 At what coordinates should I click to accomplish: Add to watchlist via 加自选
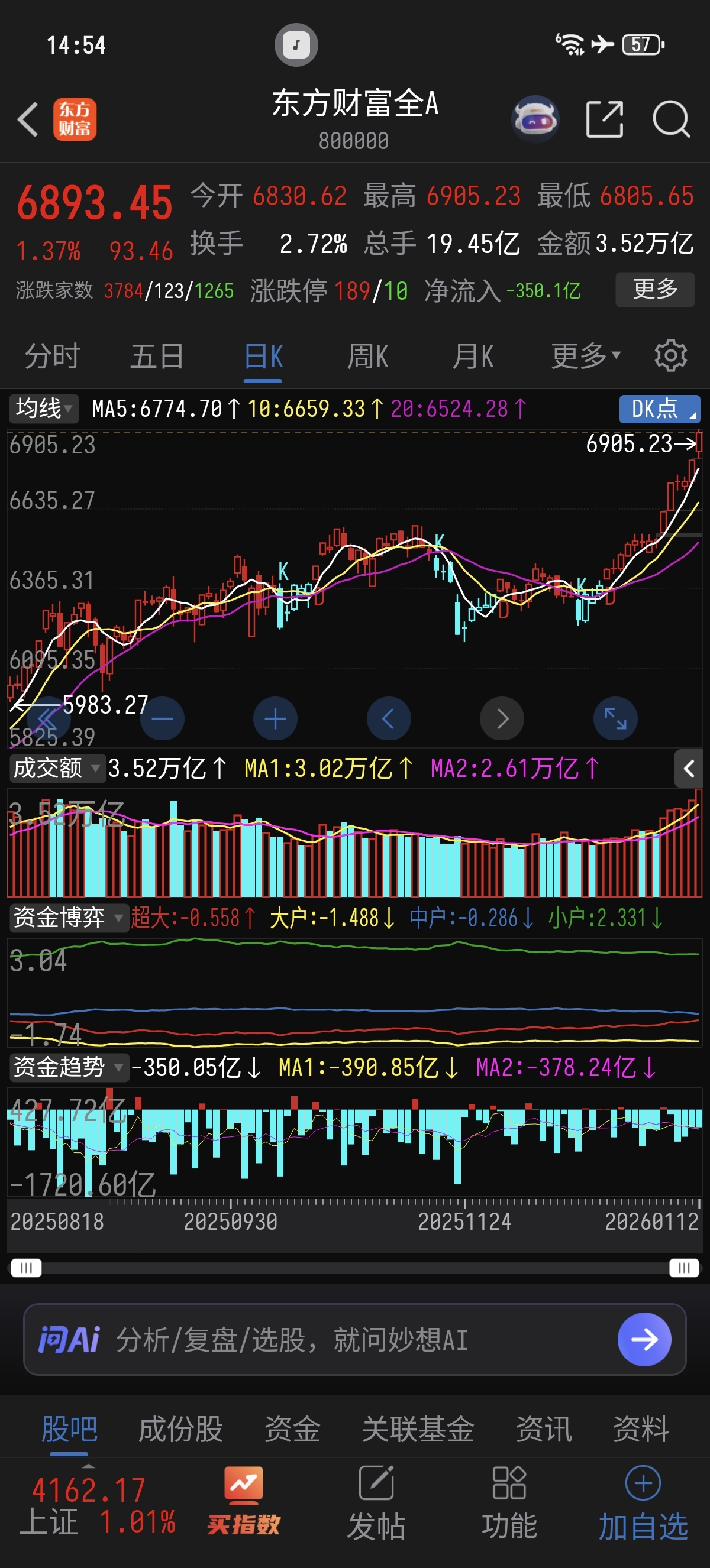click(643, 1502)
